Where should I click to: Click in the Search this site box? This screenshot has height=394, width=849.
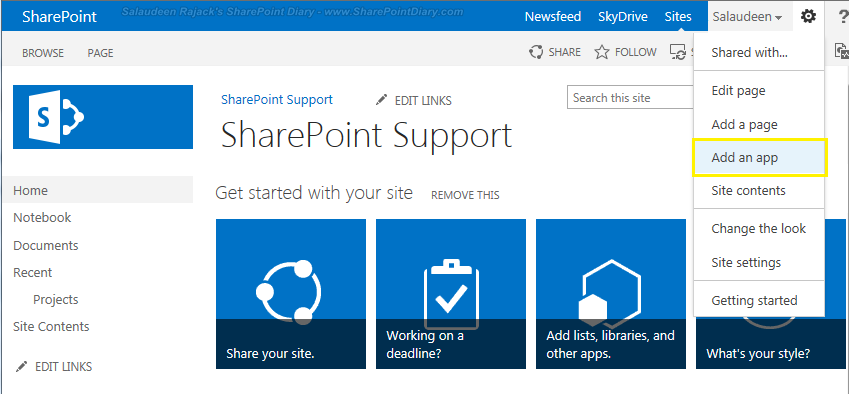[x=630, y=98]
